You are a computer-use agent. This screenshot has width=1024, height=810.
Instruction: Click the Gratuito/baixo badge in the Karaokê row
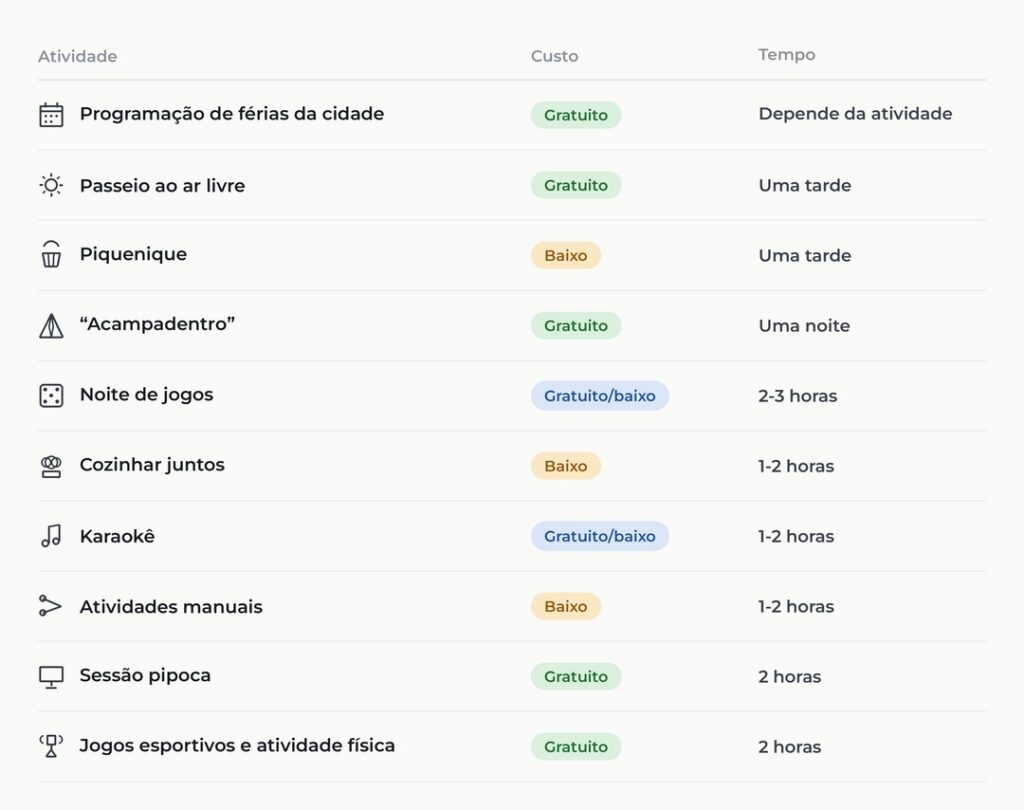tap(600, 536)
